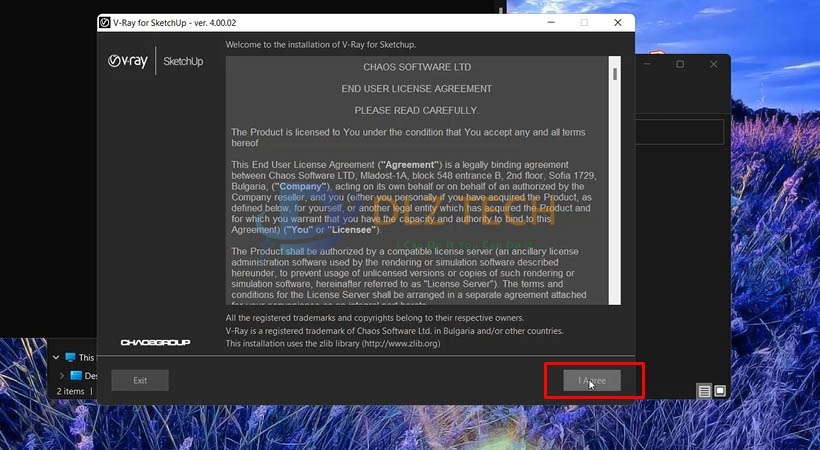The width and height of the screenshot is (820, 450).
Task: Click the This PC computer icon
Action: coord(70,357)
